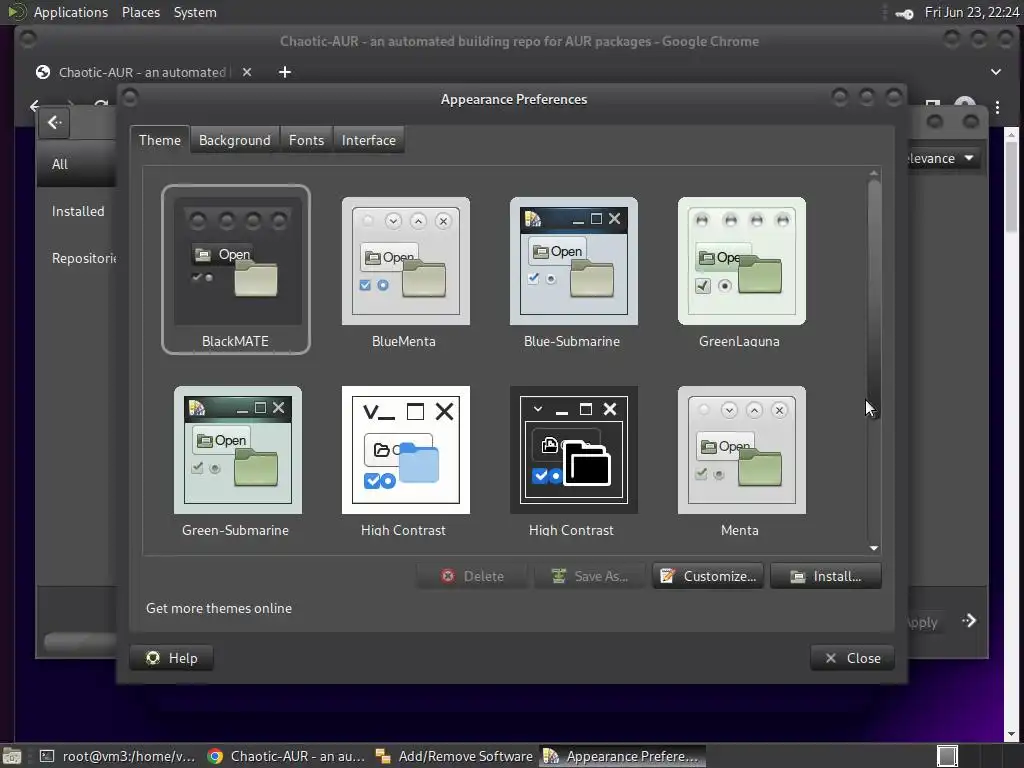
Task: Switch to the Background tab
Action: point(234,140)
